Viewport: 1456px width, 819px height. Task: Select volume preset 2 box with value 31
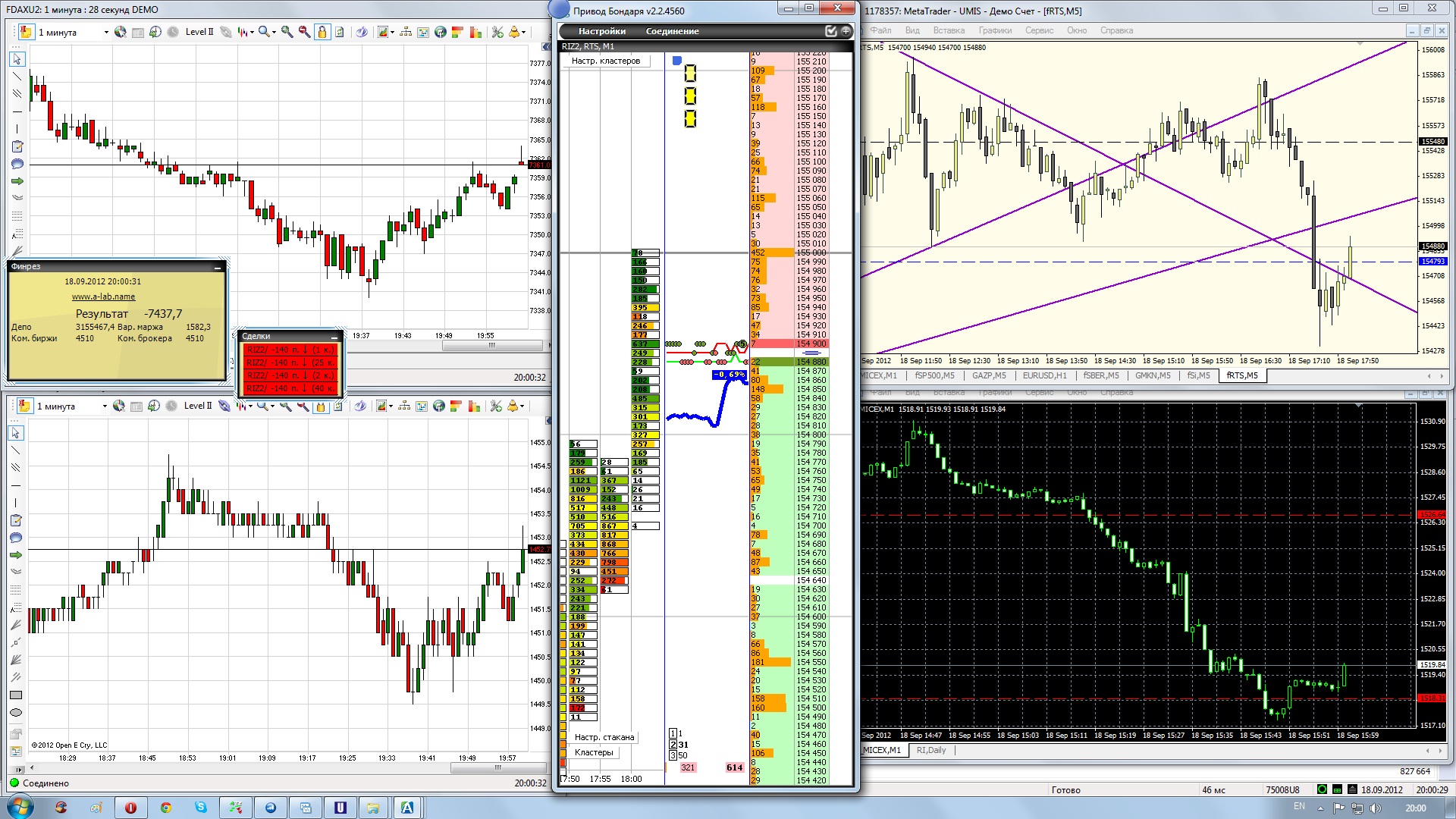coord(673,745)
